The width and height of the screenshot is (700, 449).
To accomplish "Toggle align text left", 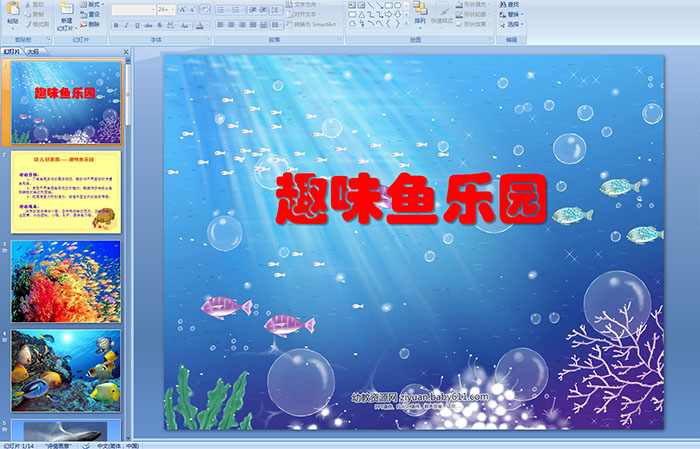I will click(x=221, y=25).
